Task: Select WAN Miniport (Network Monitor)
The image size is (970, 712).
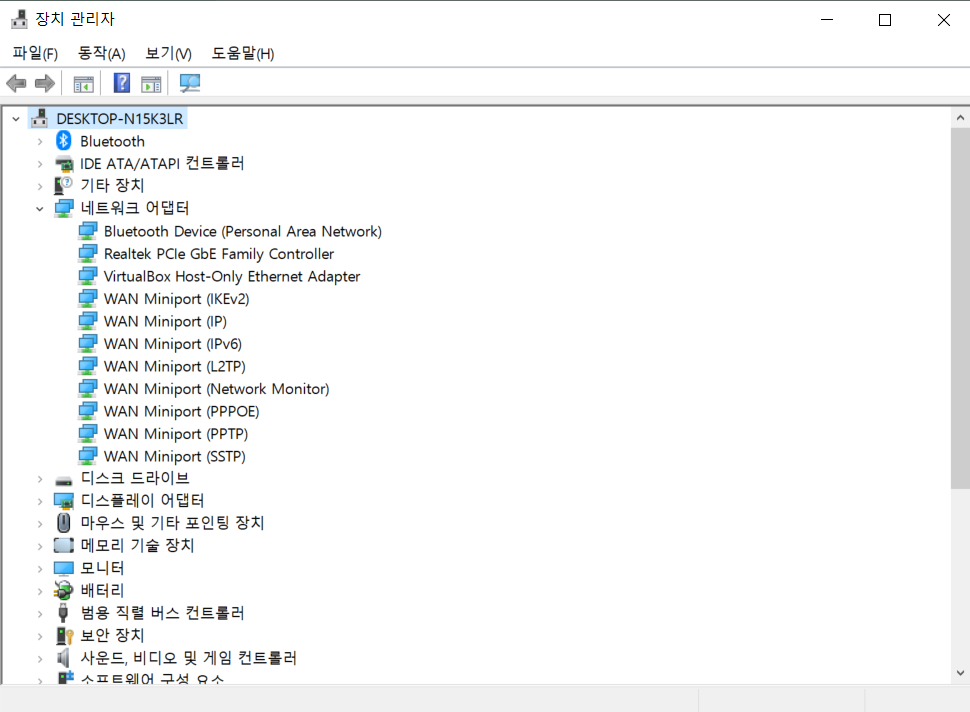Action: 217,388
